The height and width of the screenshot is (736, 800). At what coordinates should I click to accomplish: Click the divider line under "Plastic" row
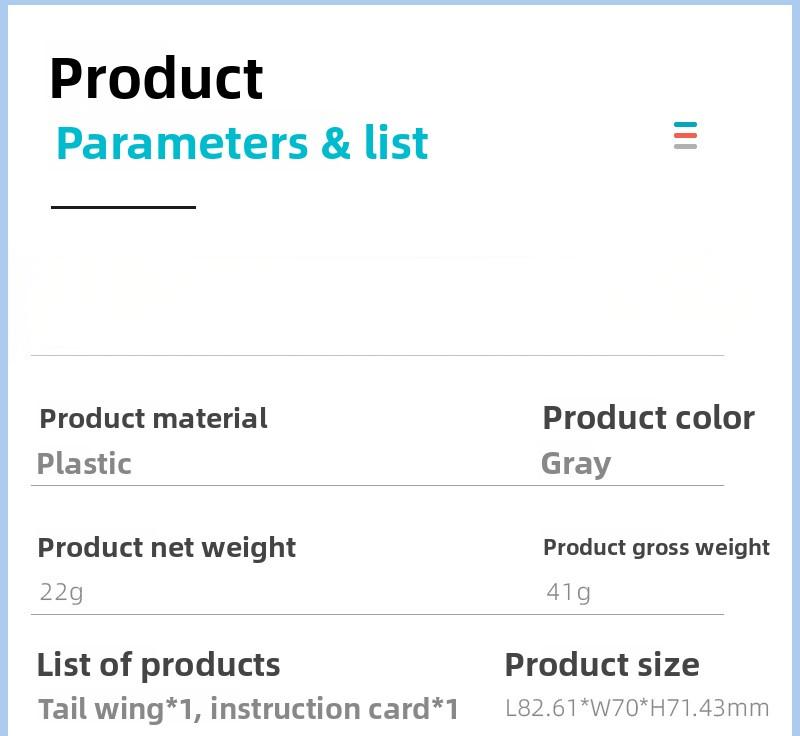pos(377,486)
